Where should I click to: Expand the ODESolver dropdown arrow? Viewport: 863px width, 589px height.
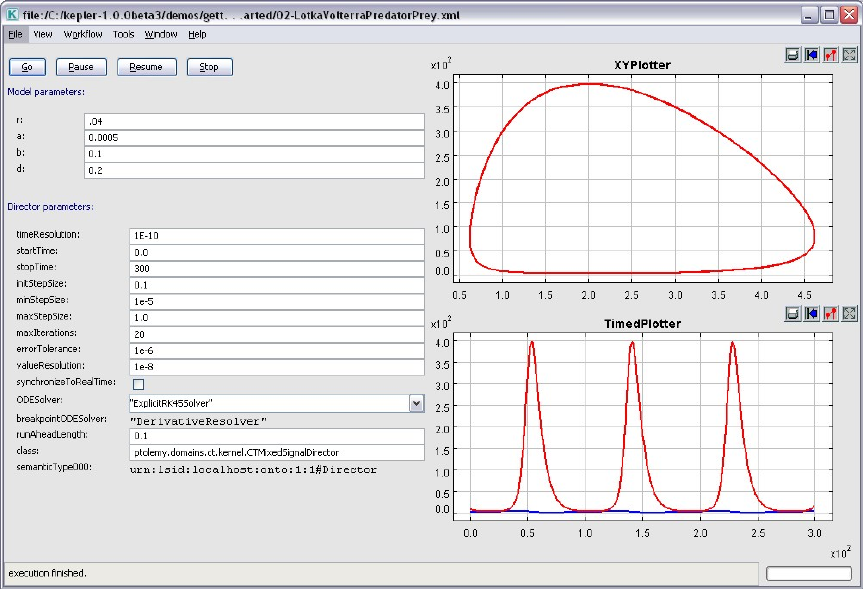(x=416, y=402)
